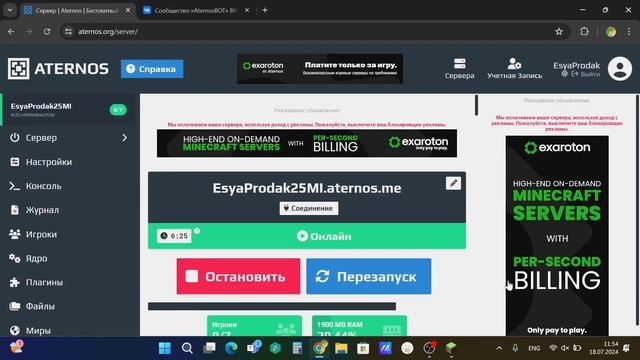Go back in the browser
The width and height of the screenshot is (640, 360).
click(11, 31)
